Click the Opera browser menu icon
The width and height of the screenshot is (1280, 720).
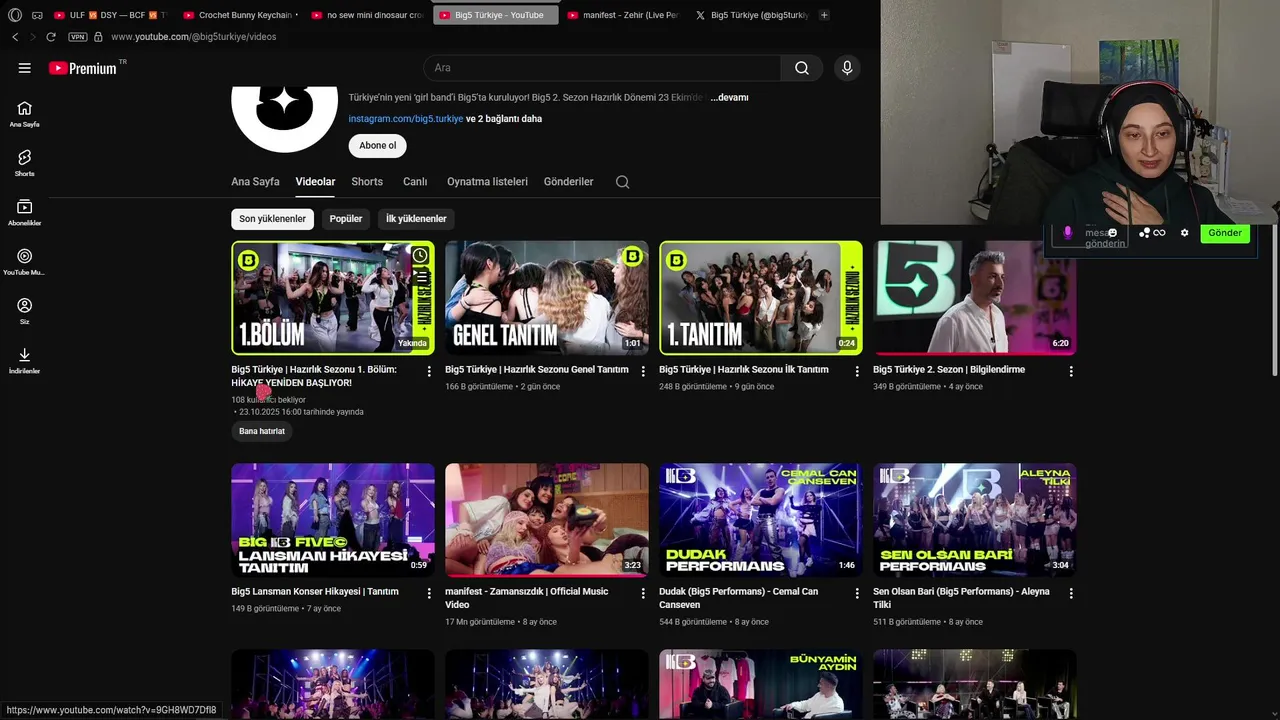pyautogui.click(x=15, y=15)
